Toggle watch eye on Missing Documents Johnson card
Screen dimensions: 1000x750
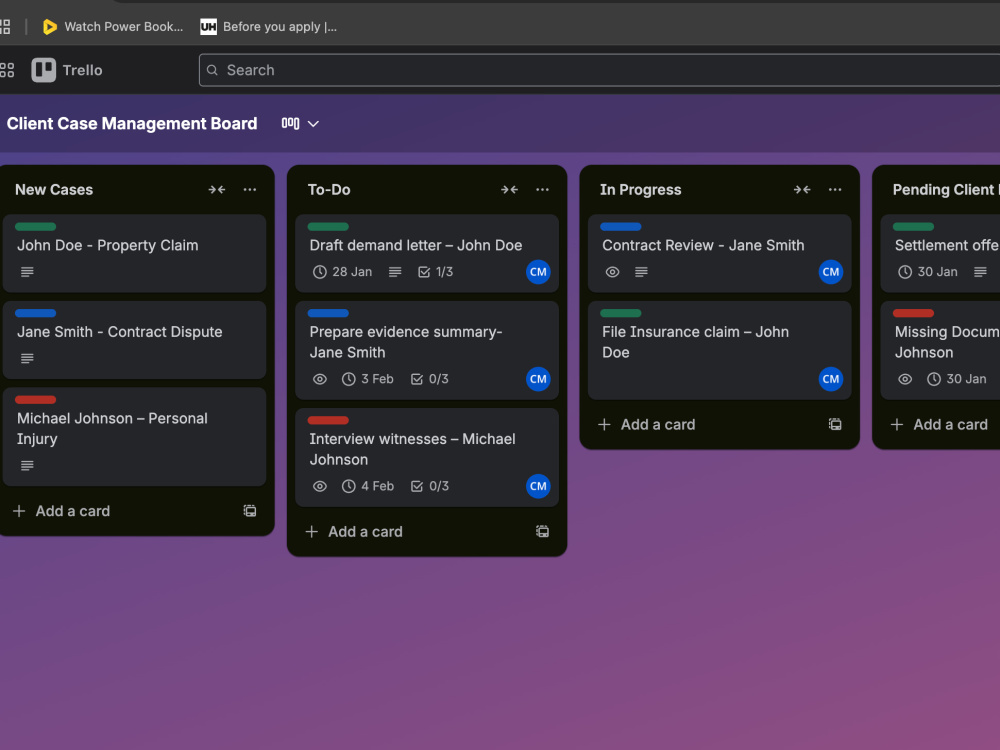pos(905,379)
